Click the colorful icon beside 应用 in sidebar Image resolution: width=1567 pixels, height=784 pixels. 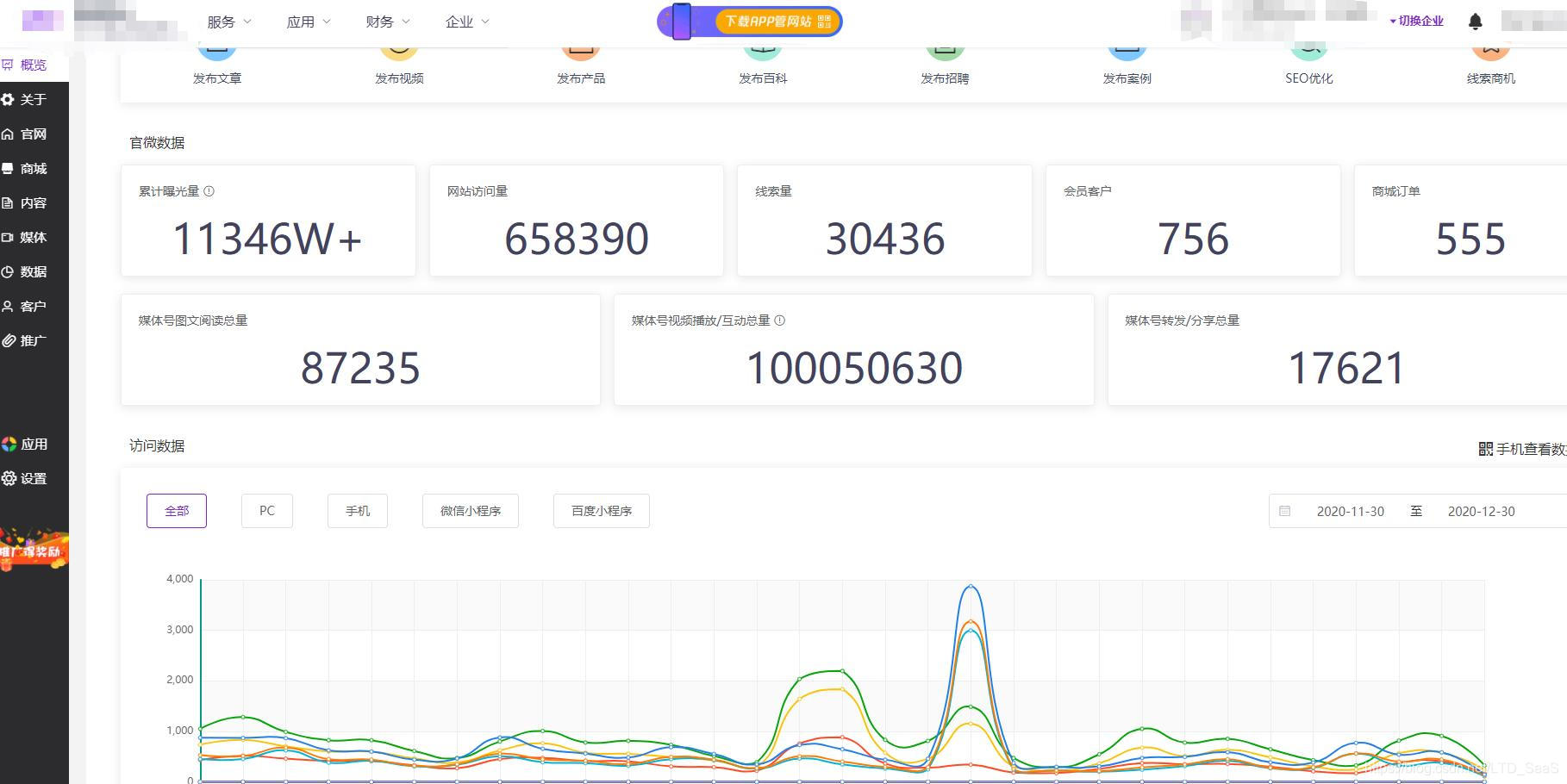(9, 444)
